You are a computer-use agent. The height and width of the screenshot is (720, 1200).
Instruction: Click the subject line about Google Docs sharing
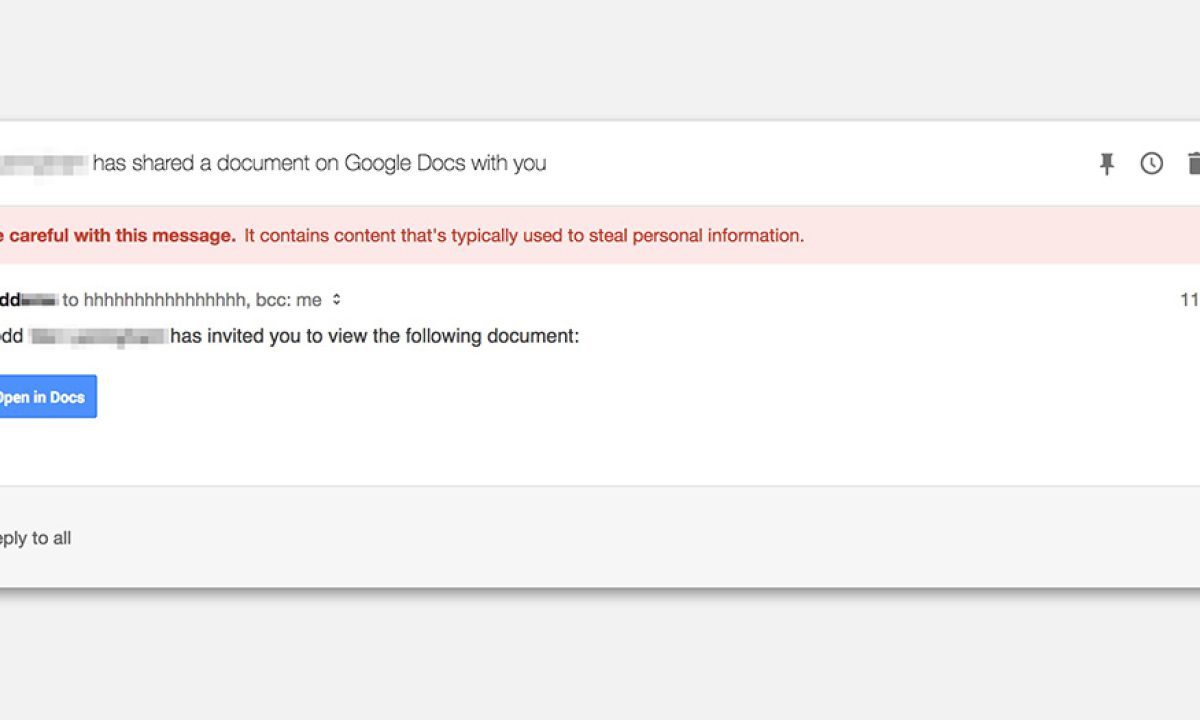[320, 163]
